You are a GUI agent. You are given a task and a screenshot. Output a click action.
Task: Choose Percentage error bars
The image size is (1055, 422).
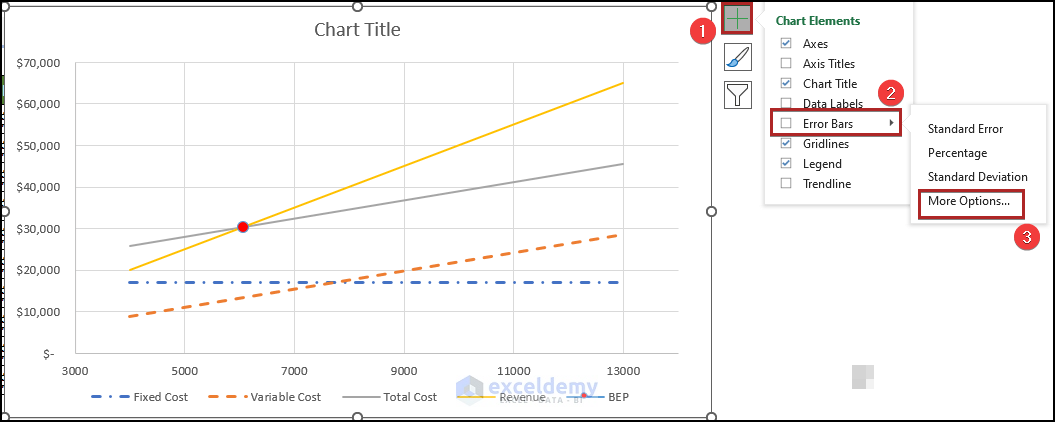957,153
